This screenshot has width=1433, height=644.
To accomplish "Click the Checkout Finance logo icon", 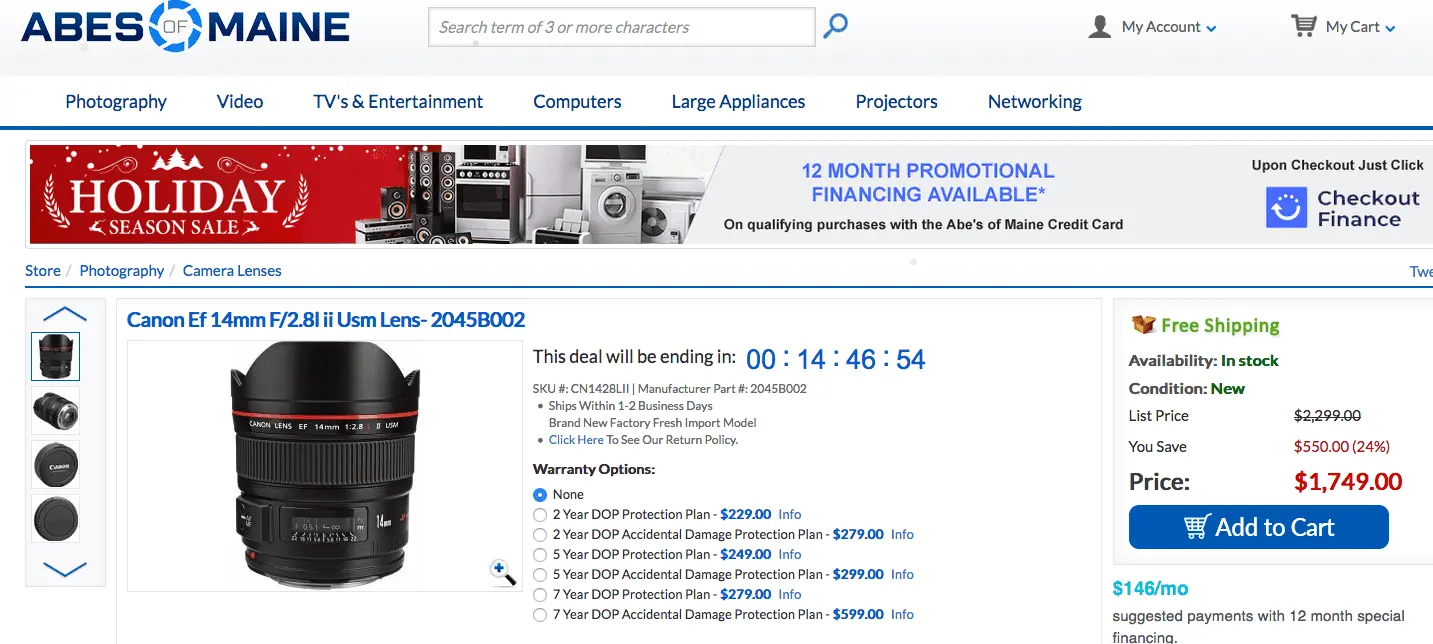I will [x=1286, y=208].
